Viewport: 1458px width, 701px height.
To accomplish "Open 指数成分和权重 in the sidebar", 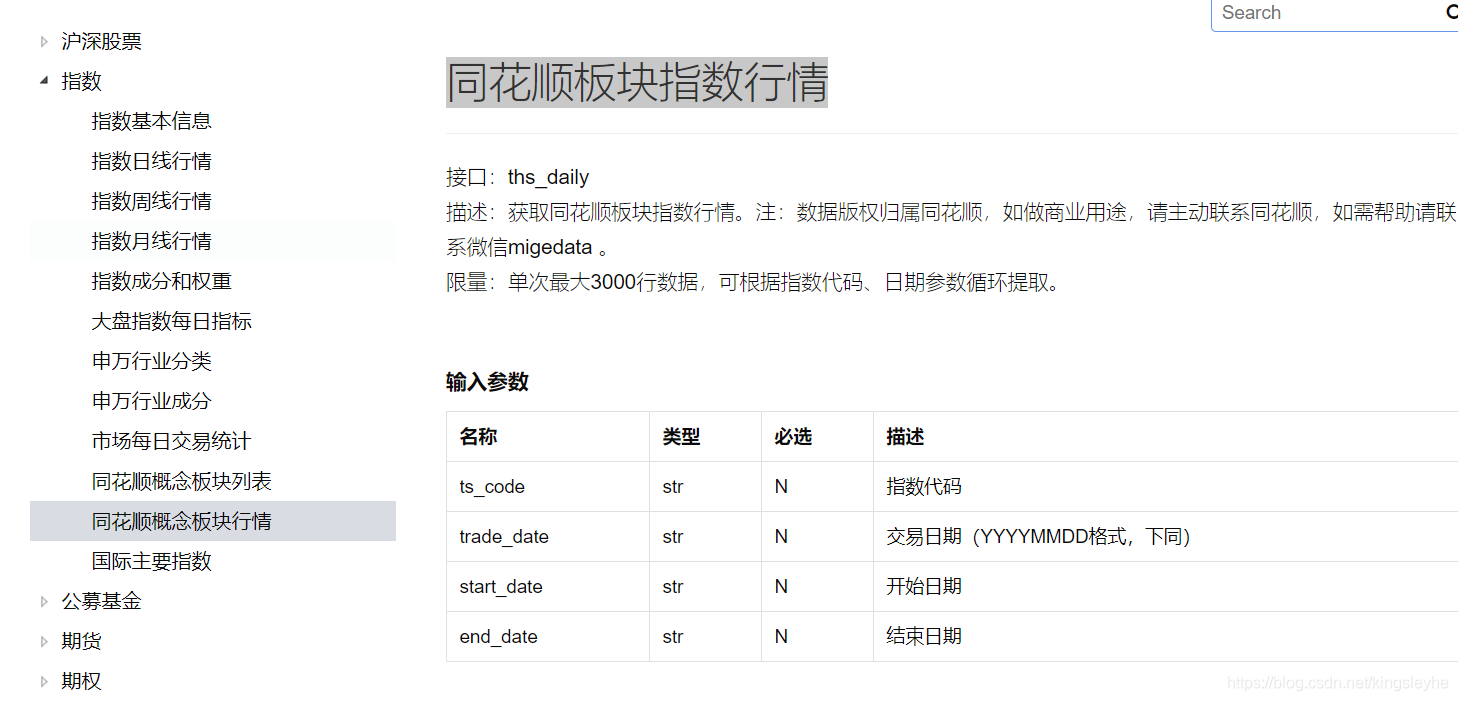I will click(162, 281).
